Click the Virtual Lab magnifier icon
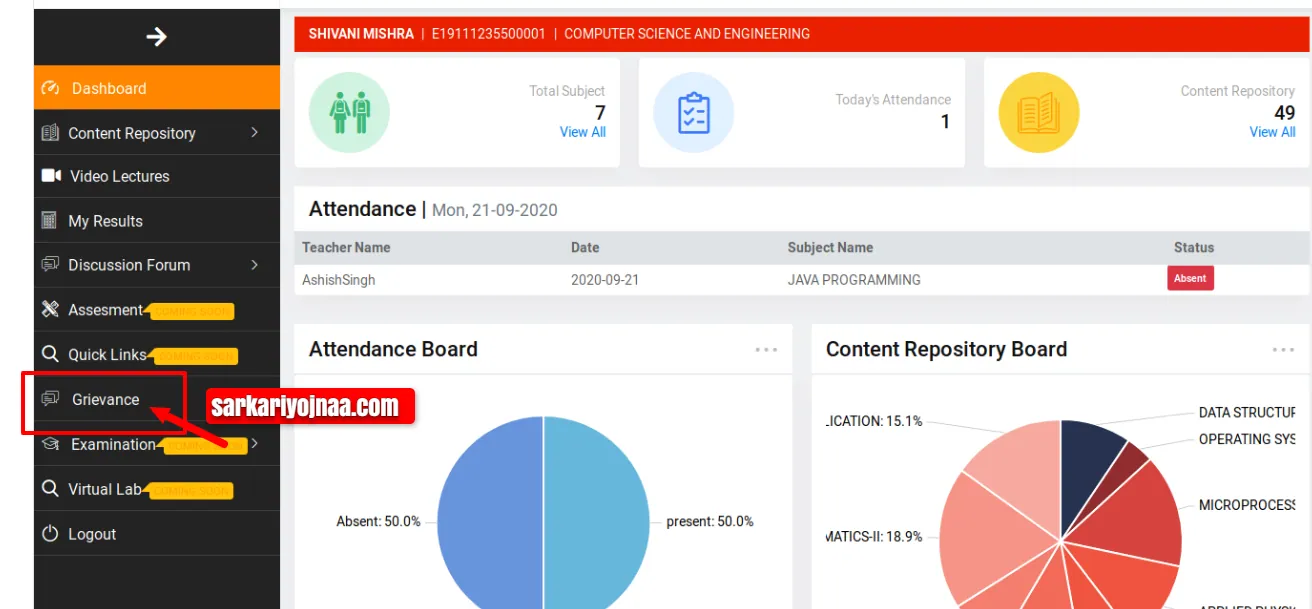The image size is (1312, 609). [50, 489]
